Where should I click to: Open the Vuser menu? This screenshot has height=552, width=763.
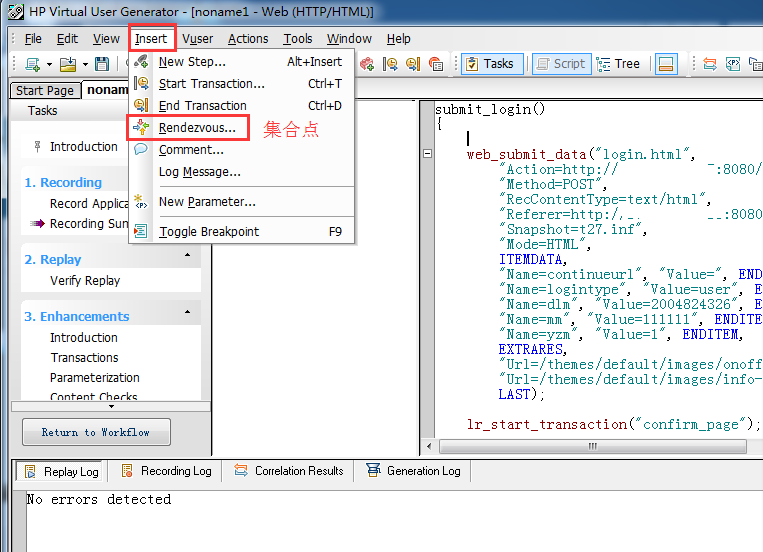198,38
